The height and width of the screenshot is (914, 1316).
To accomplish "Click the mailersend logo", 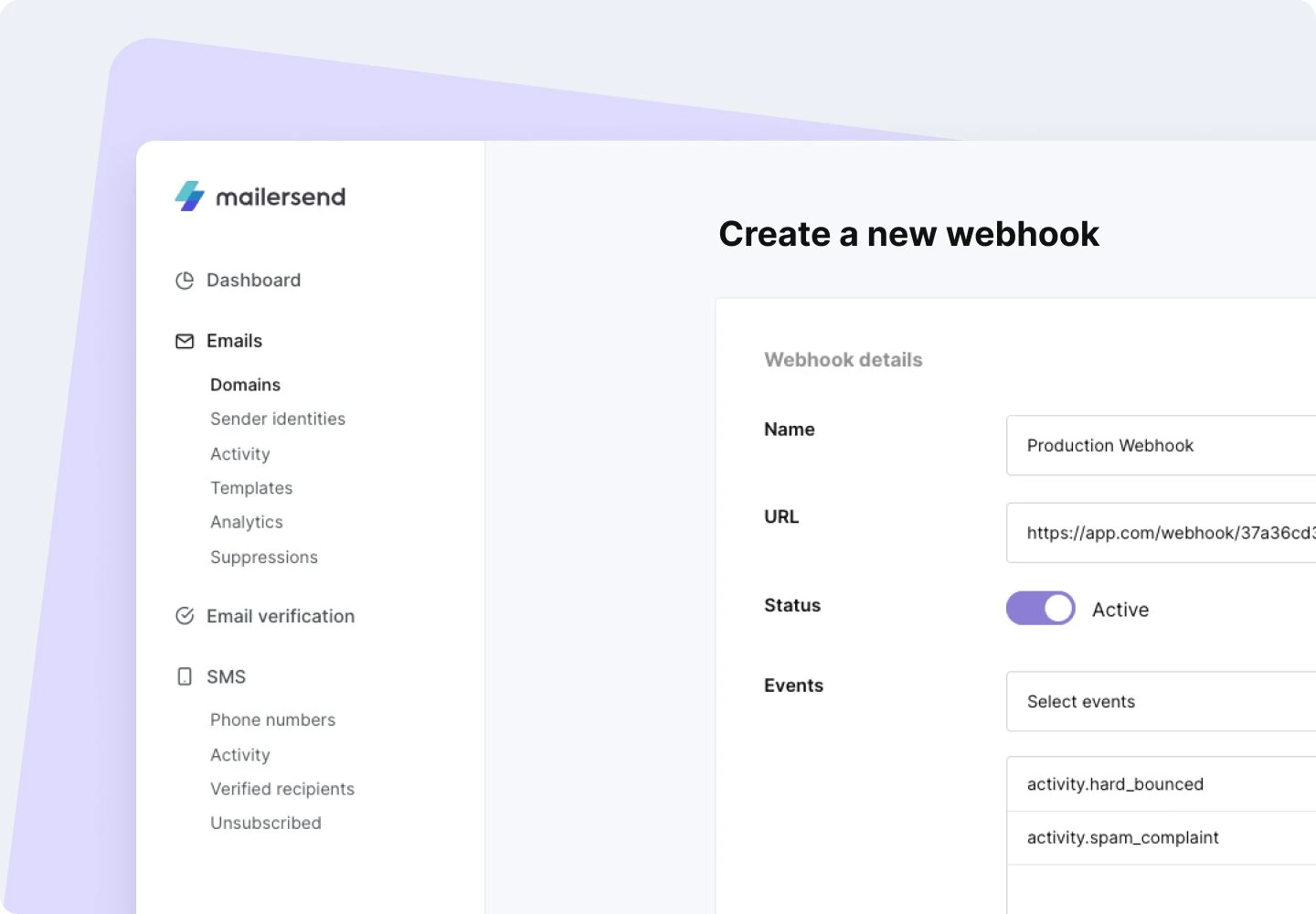I will pyautogui.click(x=260, y=197).
